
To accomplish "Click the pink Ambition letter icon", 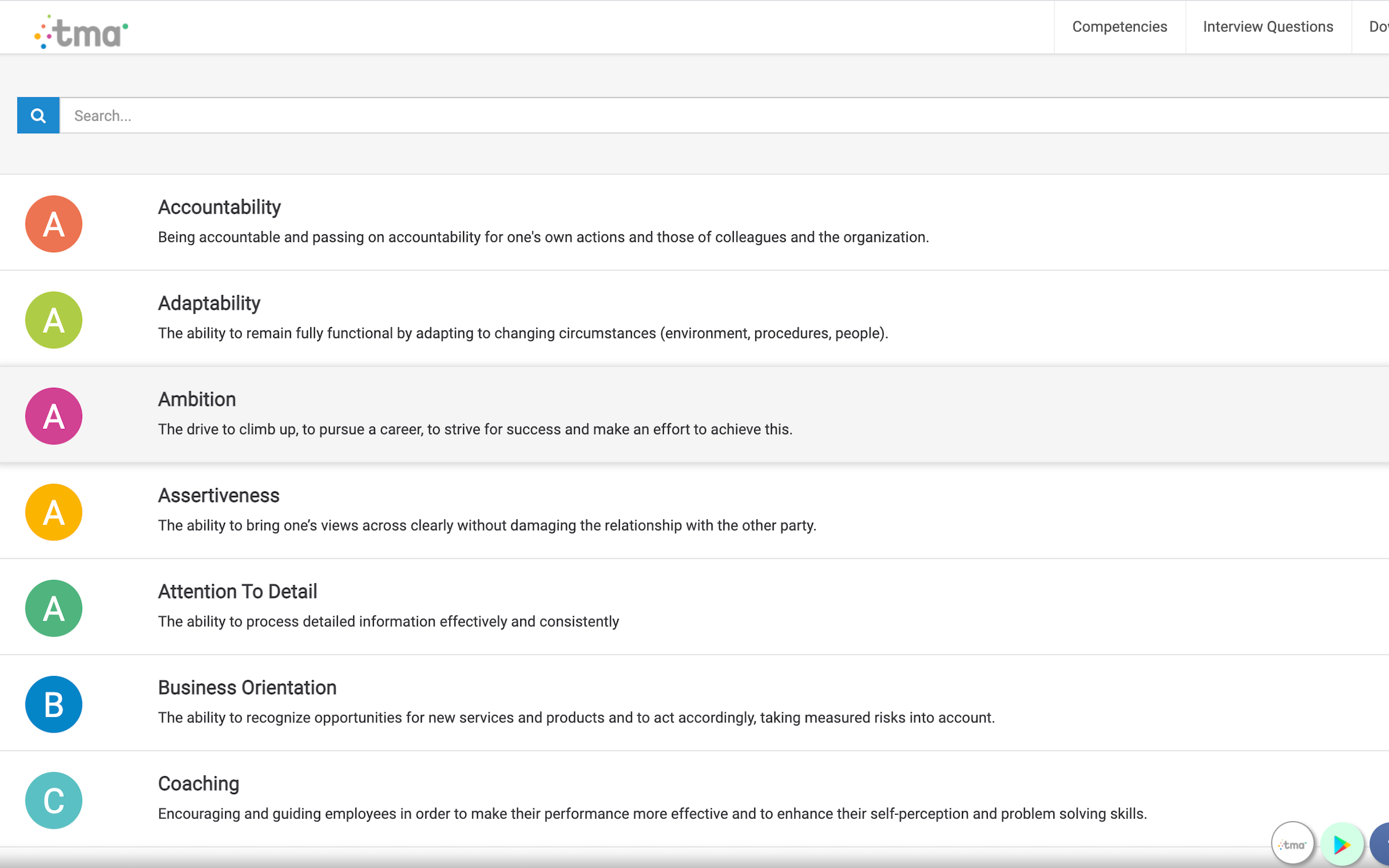I will pos(54,416).
